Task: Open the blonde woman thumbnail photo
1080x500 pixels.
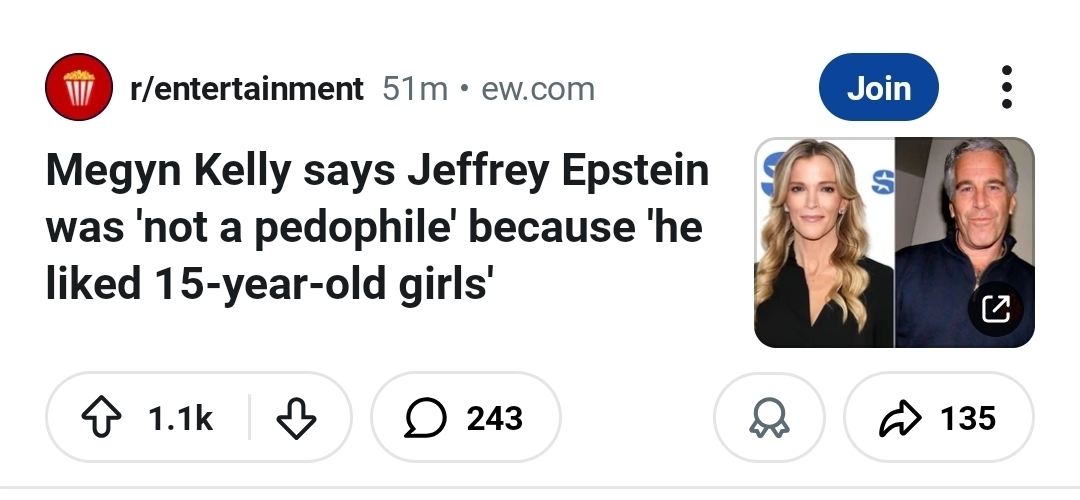Action: 823,243
